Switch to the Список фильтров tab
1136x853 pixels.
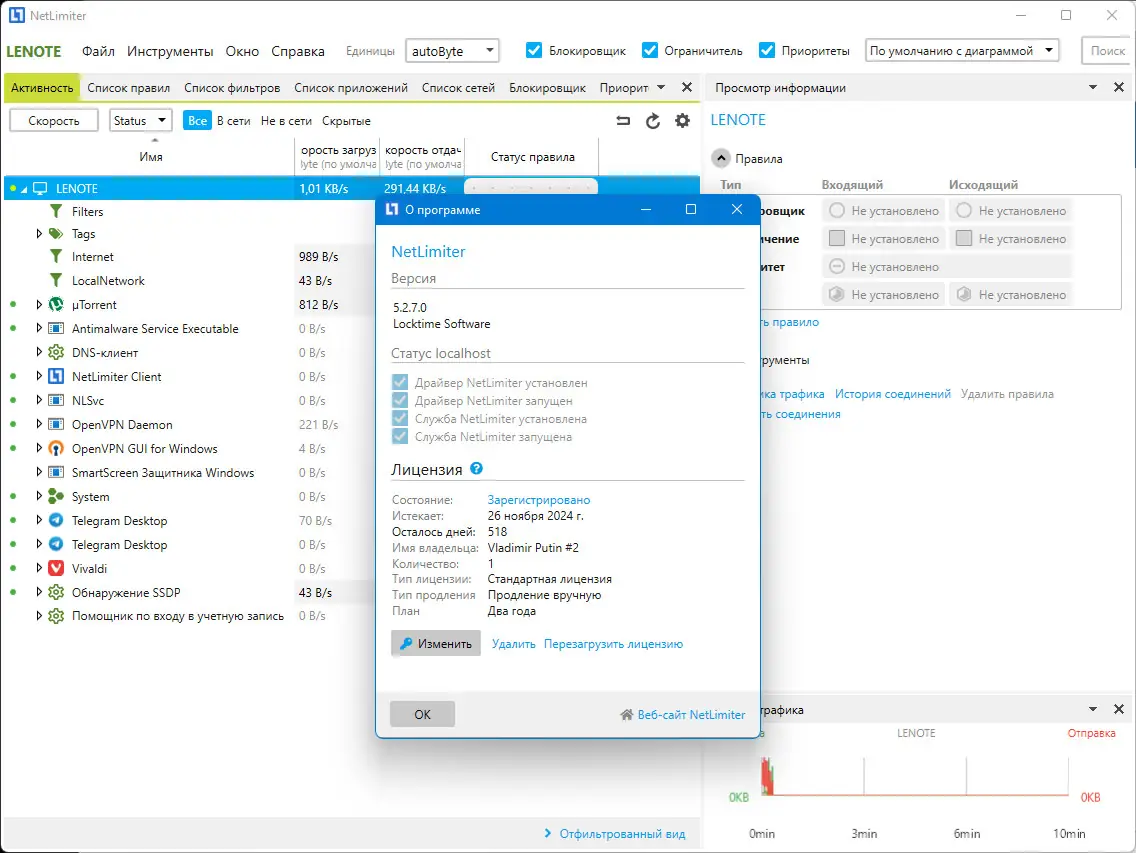232,88
